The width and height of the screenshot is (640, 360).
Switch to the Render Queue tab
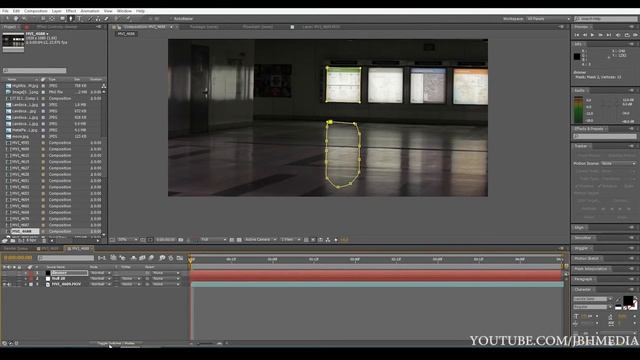click(x=16, y=249)
